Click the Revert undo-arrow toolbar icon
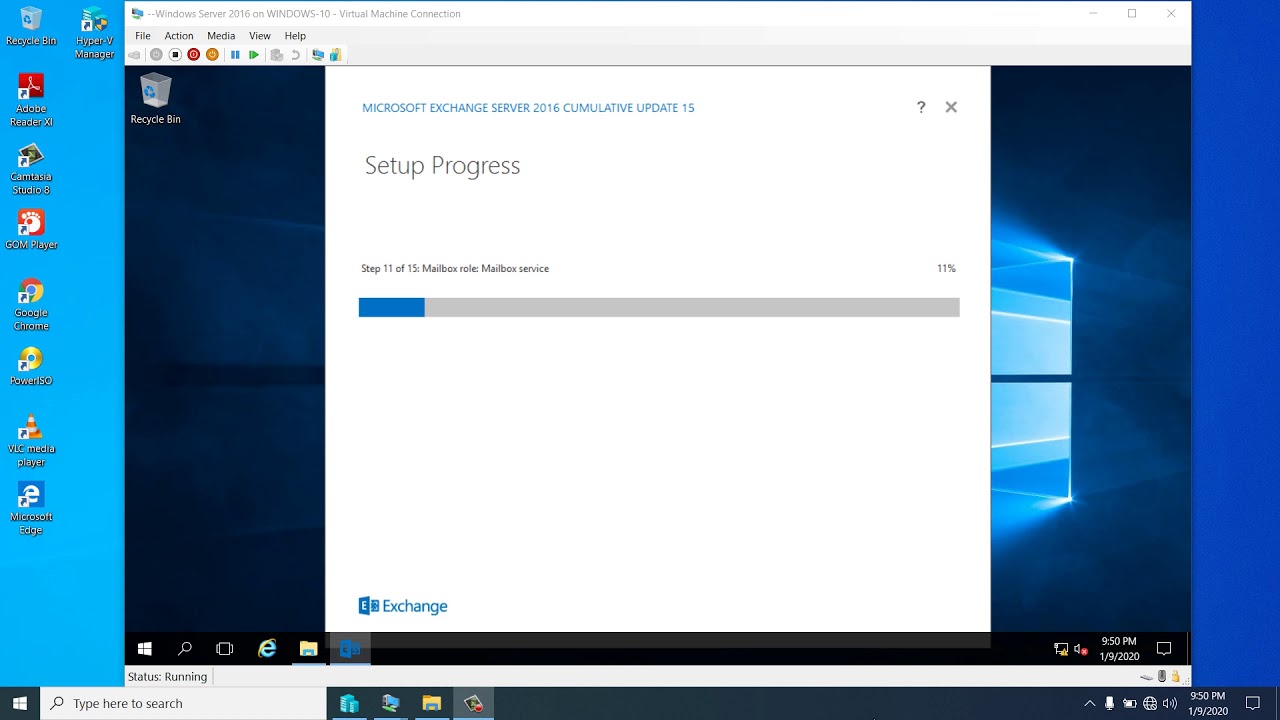This screenshot has width=1280, height=720. point(295,55)
